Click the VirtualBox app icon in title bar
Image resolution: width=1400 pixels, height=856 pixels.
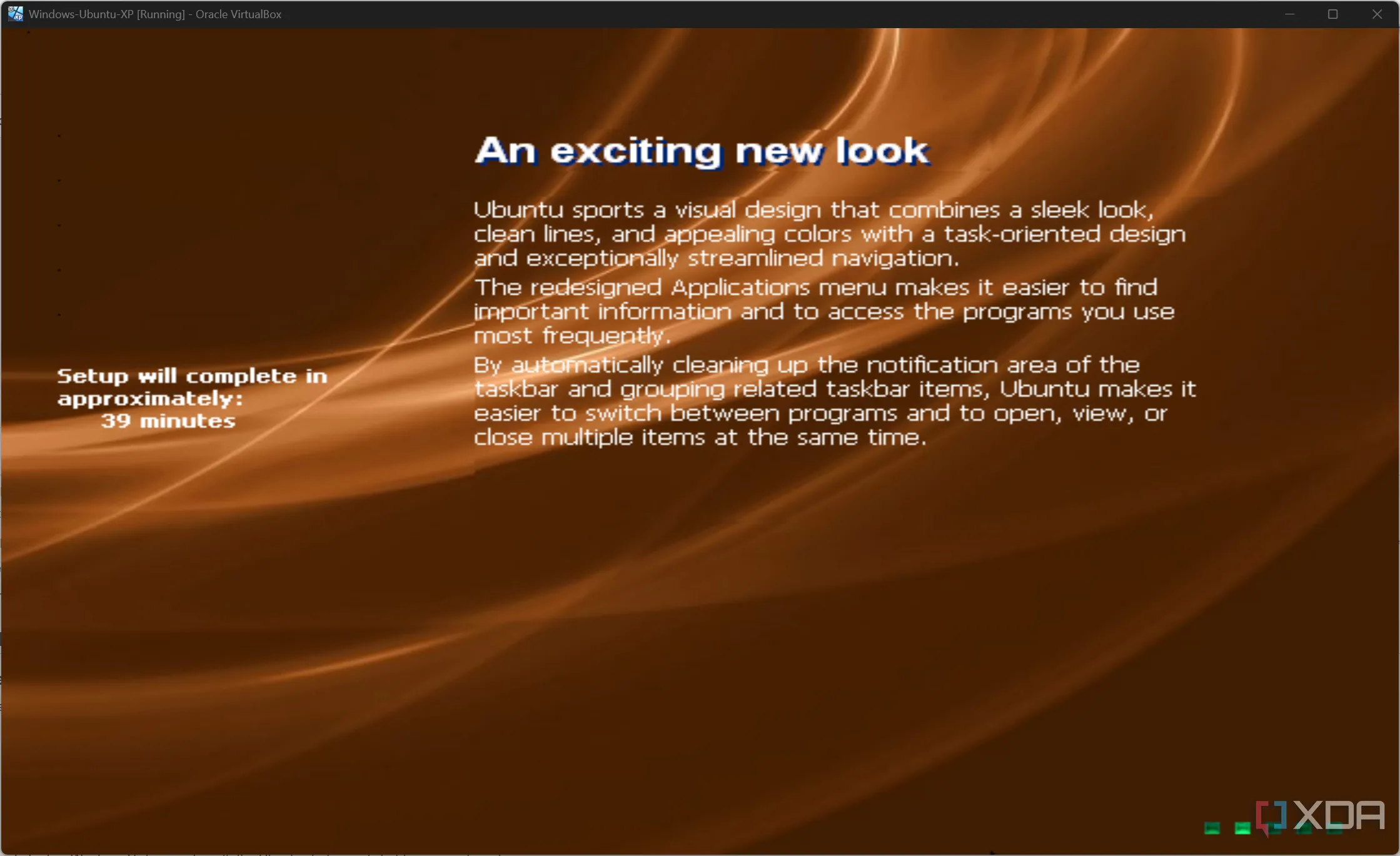point(15,14)
